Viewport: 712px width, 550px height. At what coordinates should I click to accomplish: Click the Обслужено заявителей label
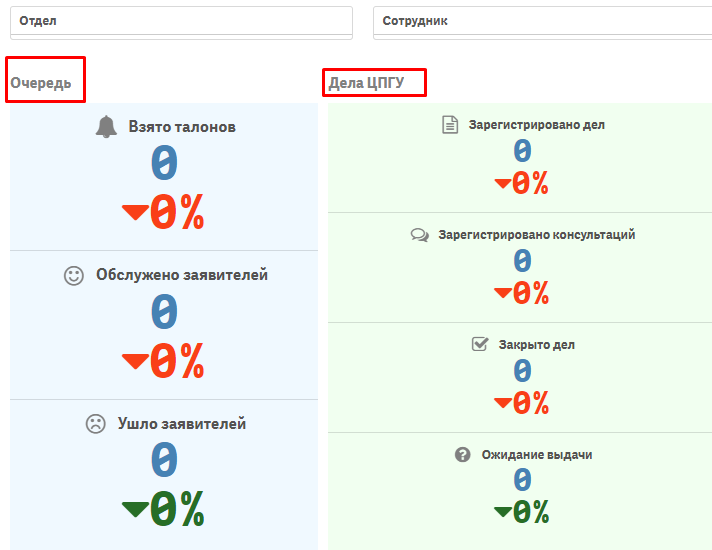pyautogui.click(x=182, y=275)
